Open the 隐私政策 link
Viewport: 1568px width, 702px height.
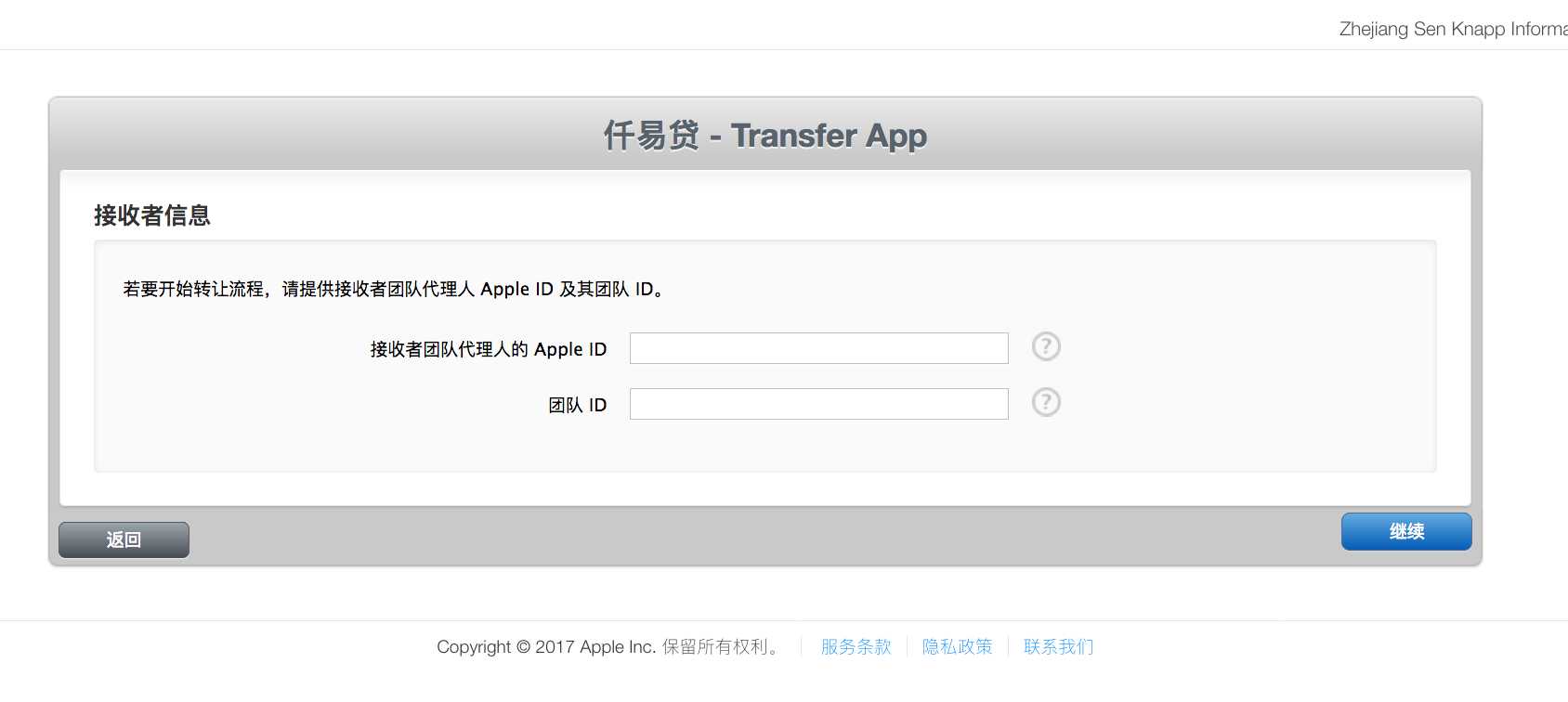(x=957, y=646)
